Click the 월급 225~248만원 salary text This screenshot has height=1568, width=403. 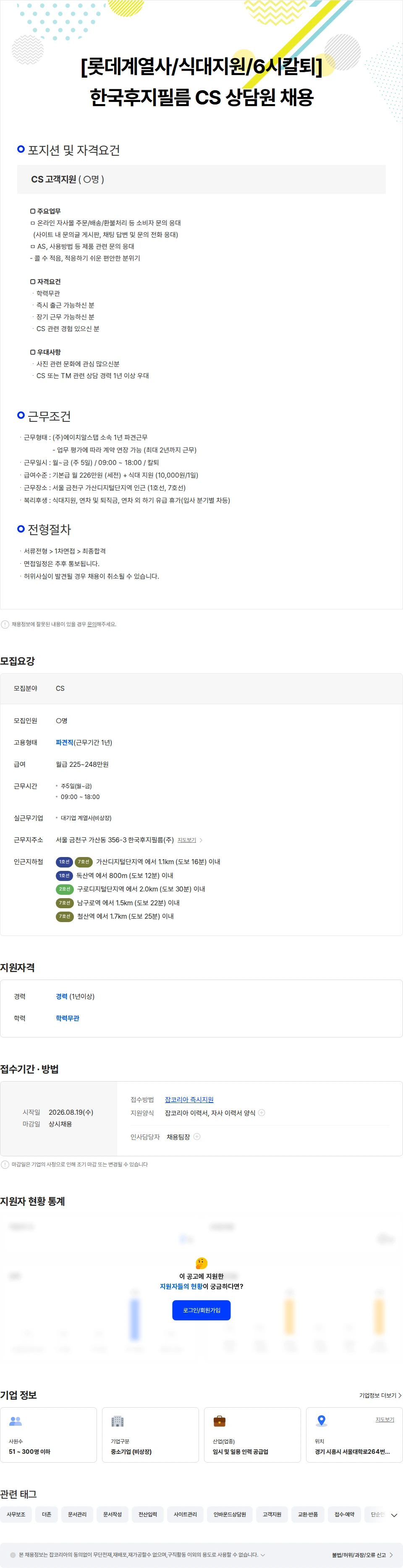pyautogui.click(x=82, y=765)
